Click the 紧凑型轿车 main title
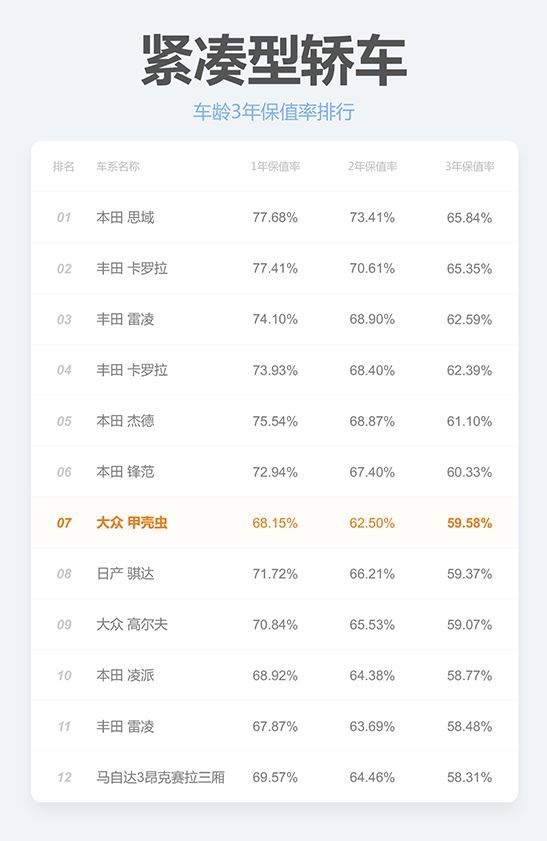This screenshot has width=547, height=841. coord(274,60)
